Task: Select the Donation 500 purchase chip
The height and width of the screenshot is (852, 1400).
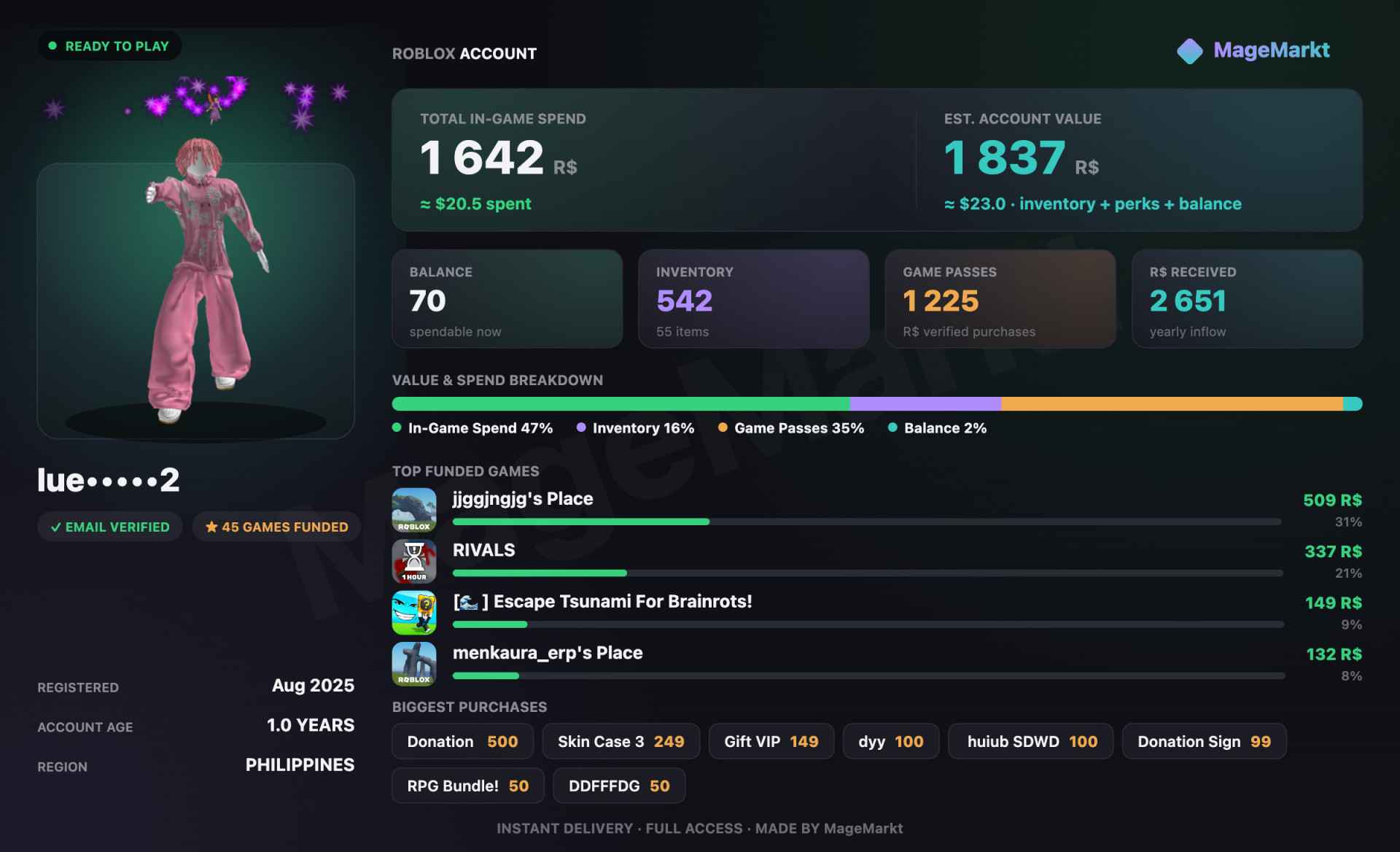Action: pos(462,742)
